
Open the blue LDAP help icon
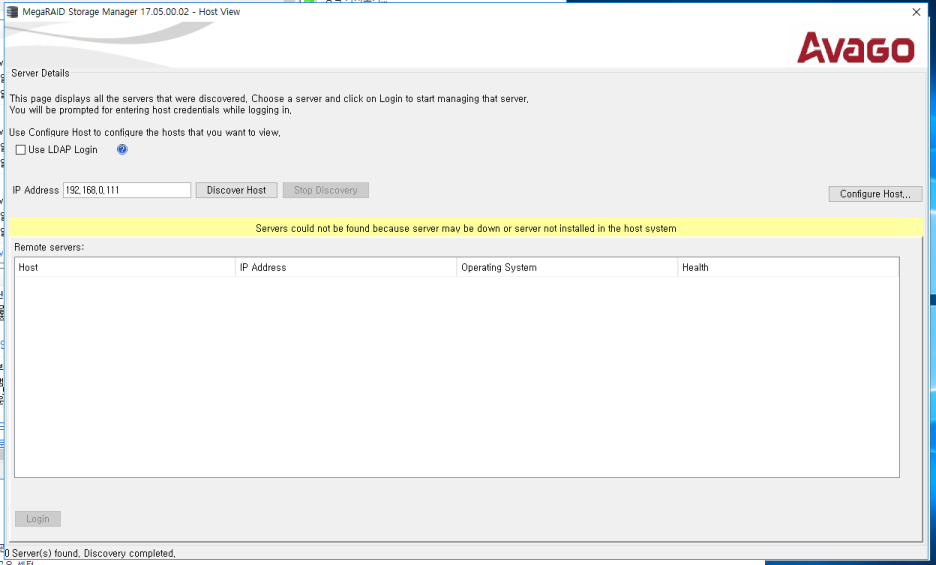coord(122,149)
